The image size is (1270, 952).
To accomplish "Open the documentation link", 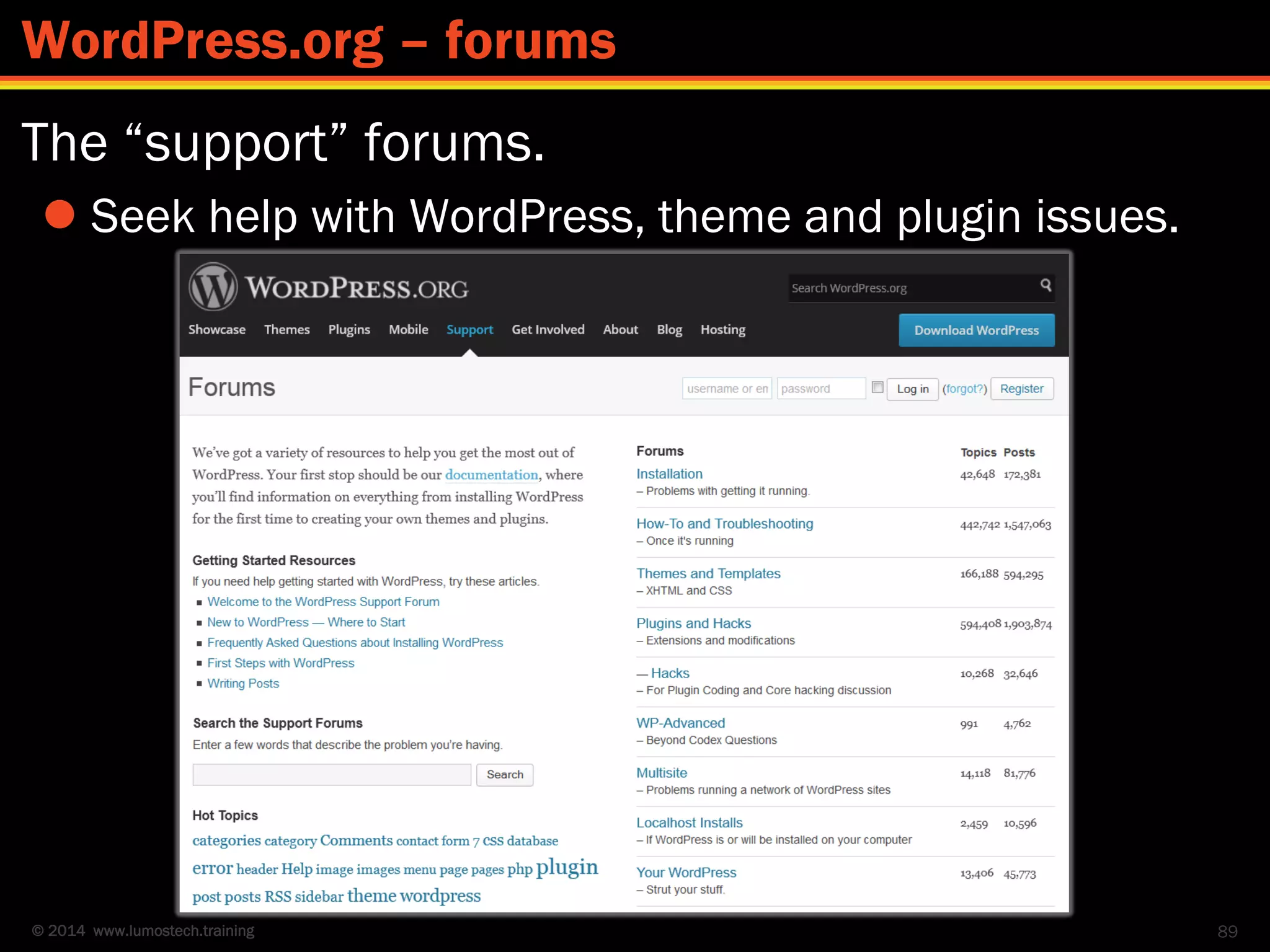I will click(x=492, y=475).
